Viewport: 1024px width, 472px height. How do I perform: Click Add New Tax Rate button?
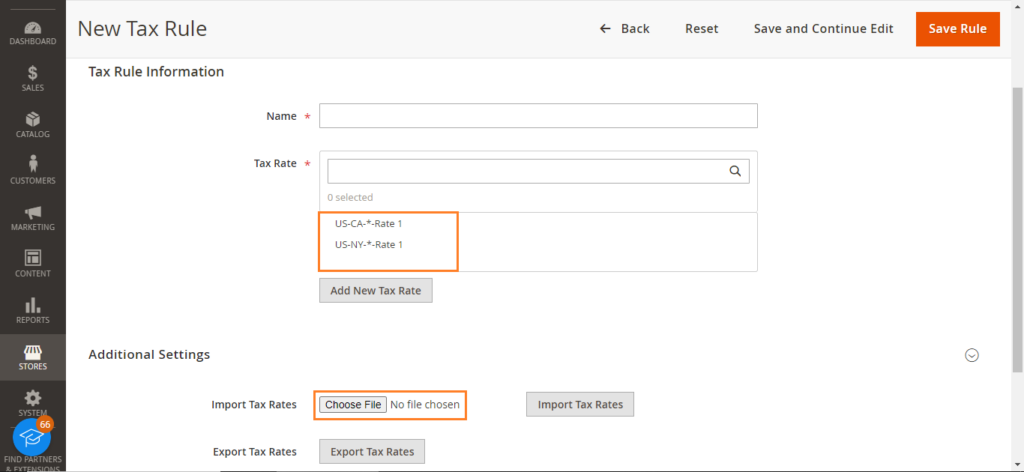coord(376,291)
